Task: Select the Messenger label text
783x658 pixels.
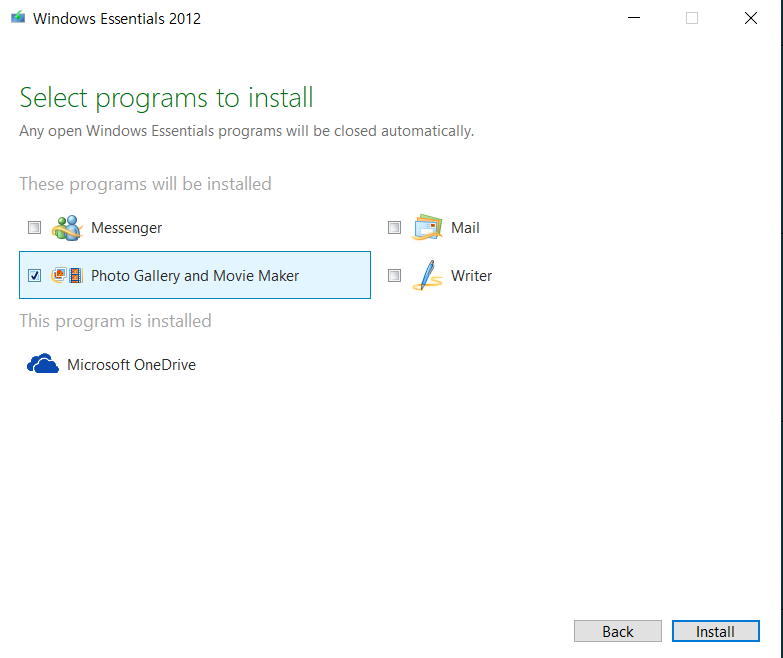Action: point(126,228)
